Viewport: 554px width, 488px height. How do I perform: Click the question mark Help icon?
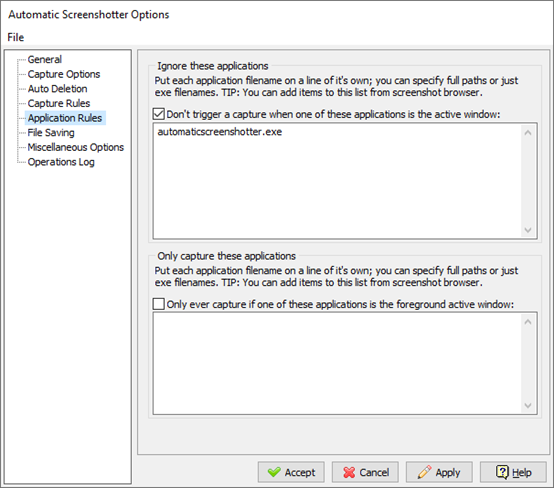(502, 472)
